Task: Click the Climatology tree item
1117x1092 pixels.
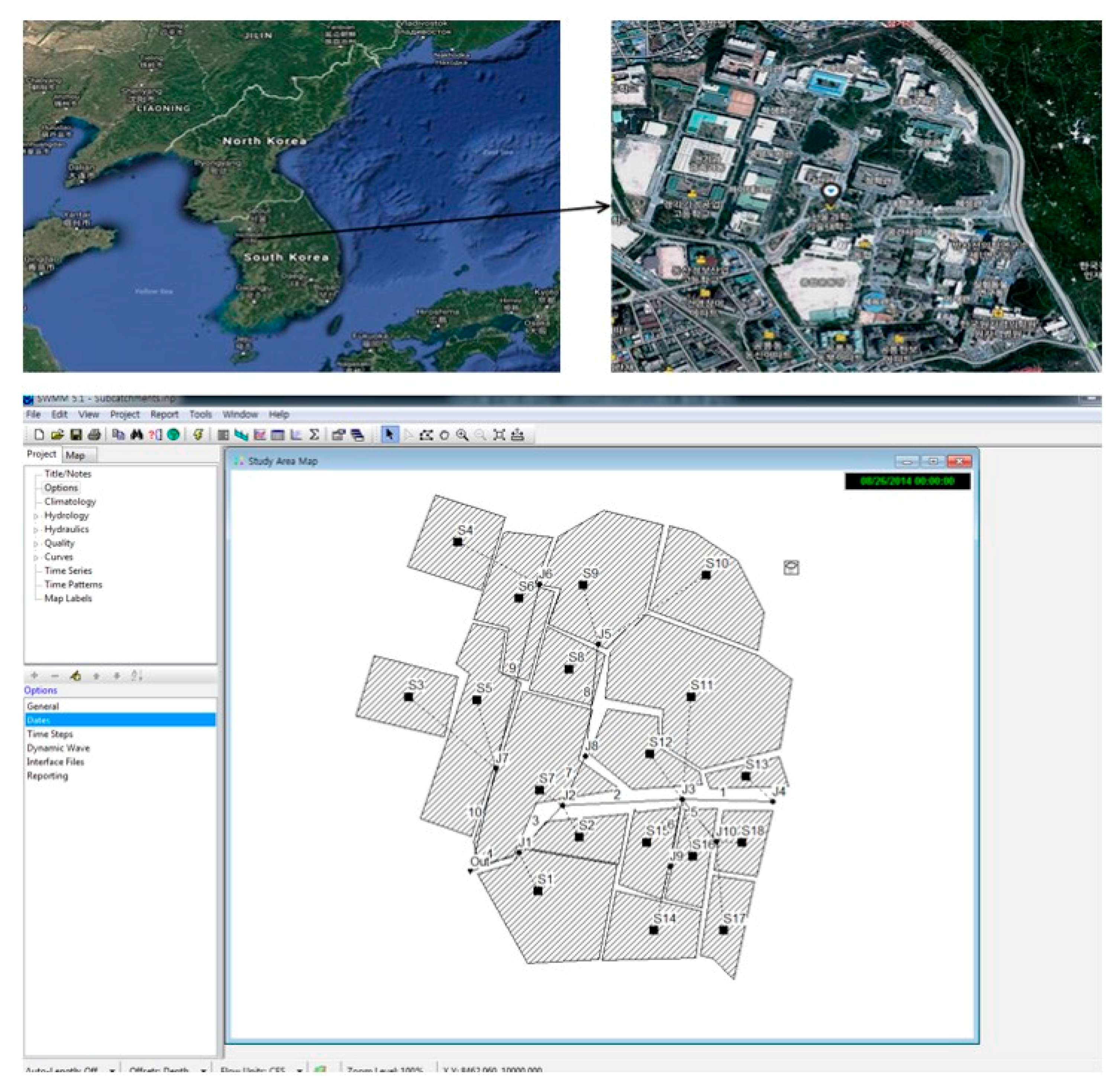Action: 70,501
